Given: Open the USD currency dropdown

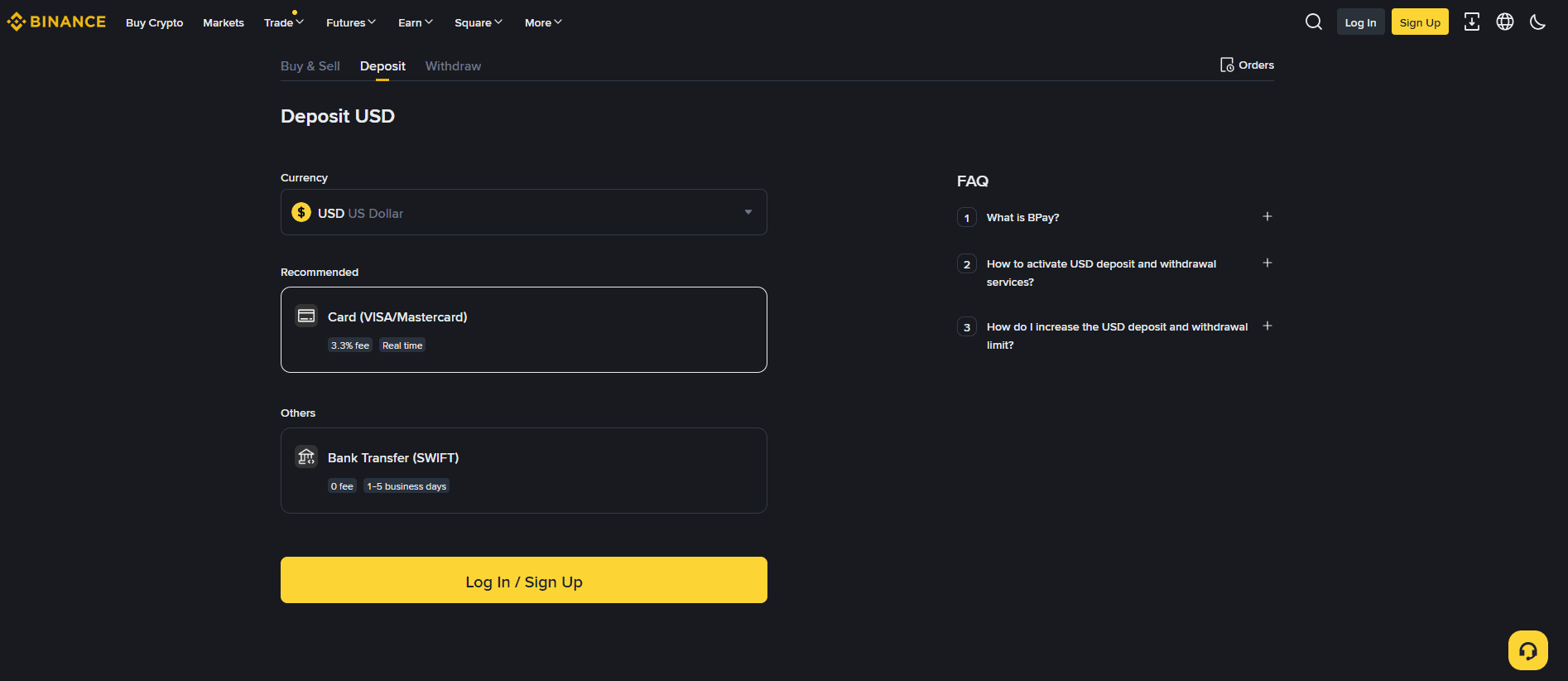Looking at the screenshot, I should pos(524,212).
